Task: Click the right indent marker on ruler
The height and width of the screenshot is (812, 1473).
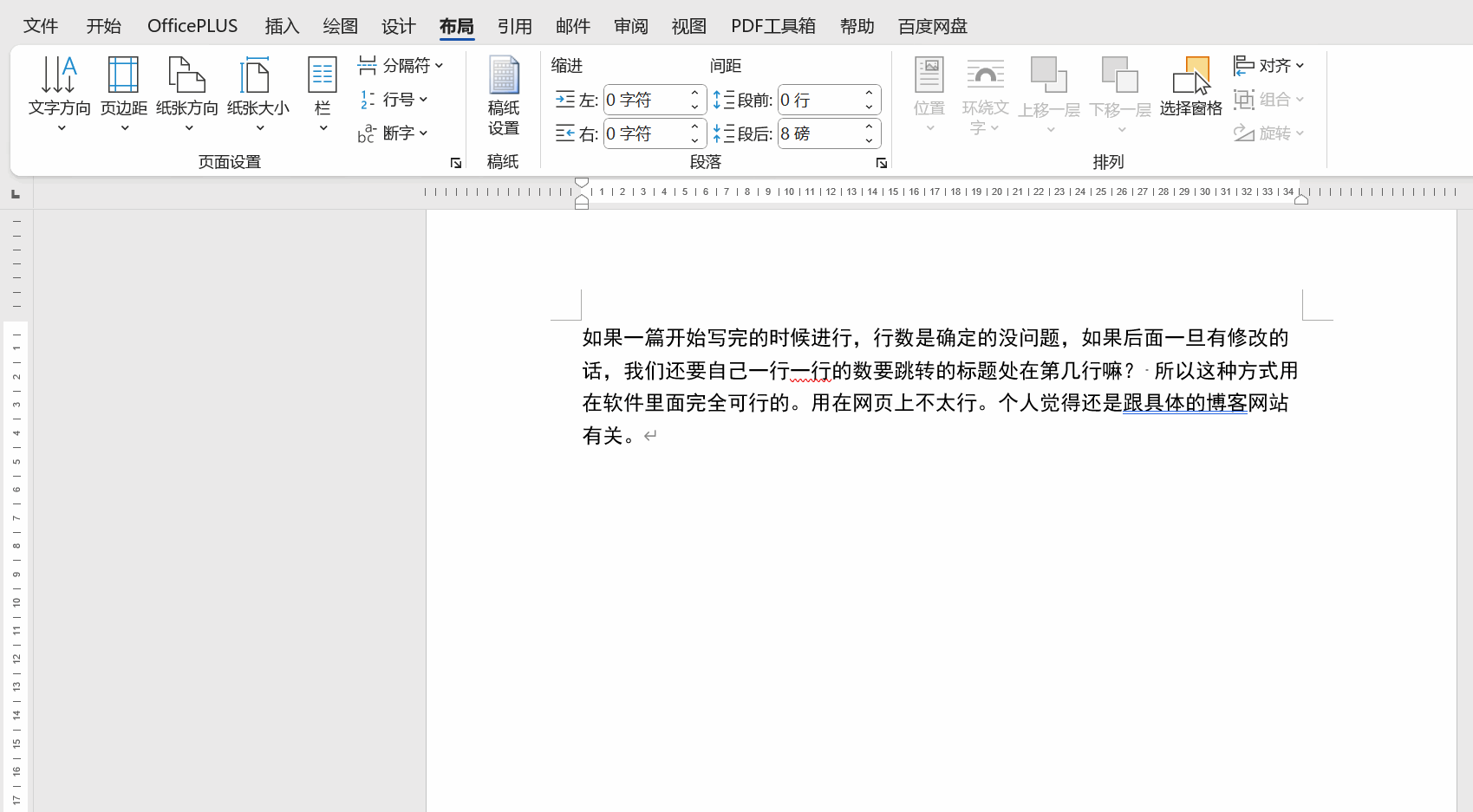Action: point(1301,200)
